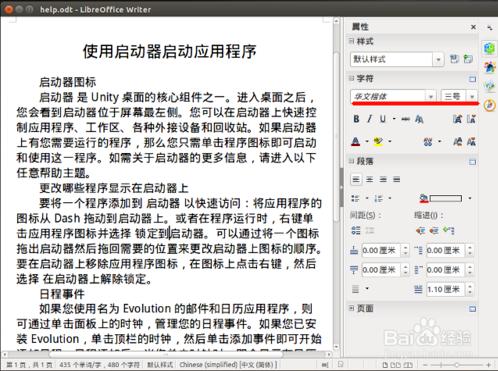Click the word count in status bar

[100, 365]
